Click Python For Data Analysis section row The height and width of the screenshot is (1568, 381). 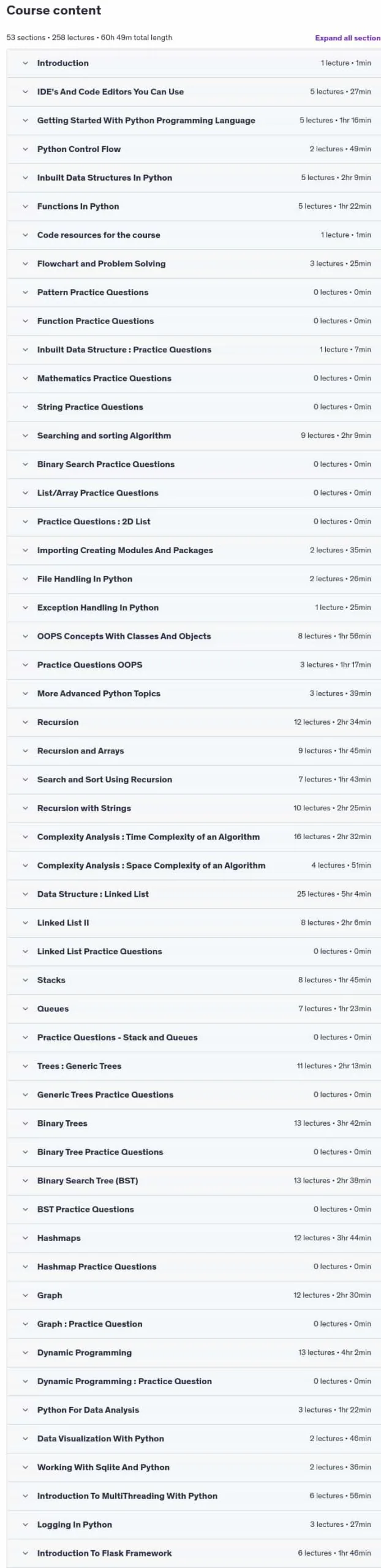194,1410
